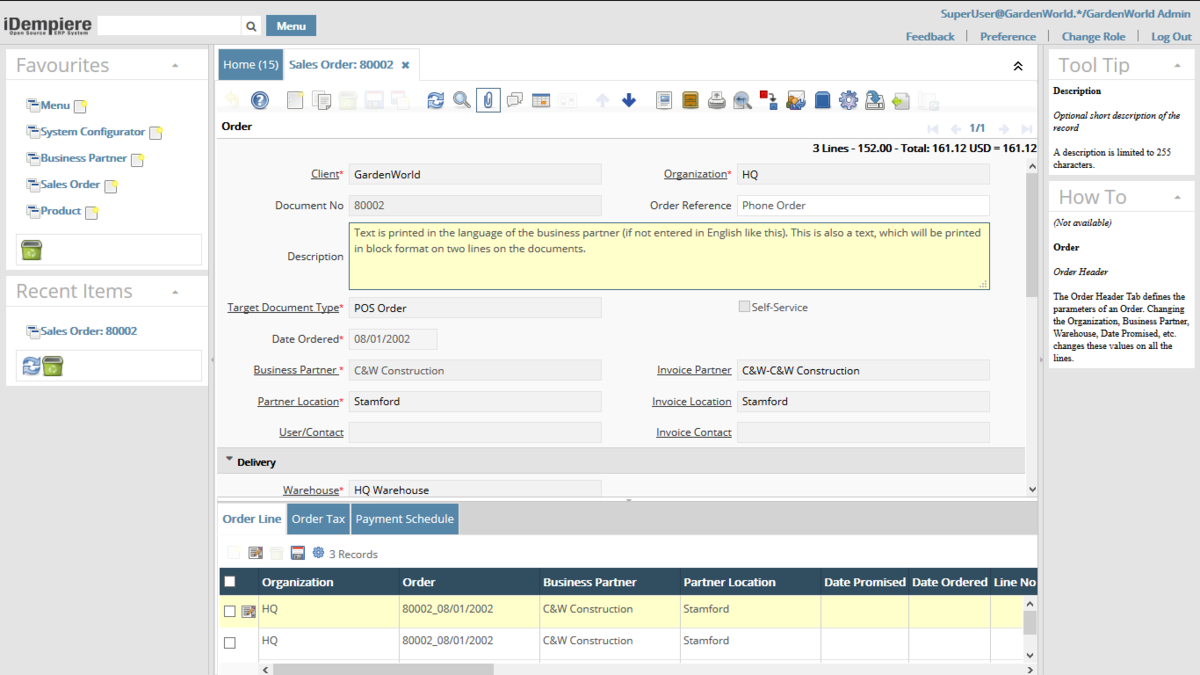This screenshot has width=1200, height=675.
Task: Go to next record with the blue down arrow
Action: point(629,100)
